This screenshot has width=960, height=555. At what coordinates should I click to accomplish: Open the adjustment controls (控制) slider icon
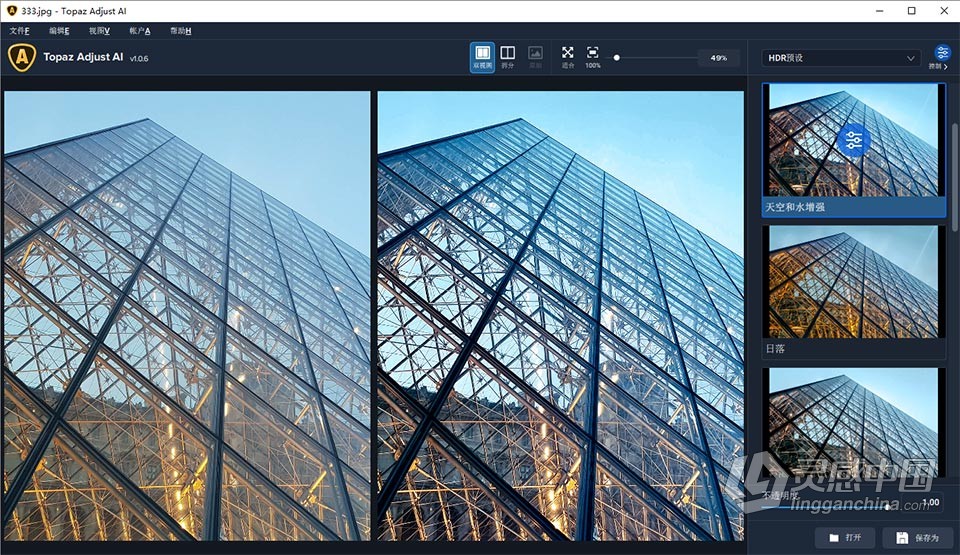pos(942,55)
